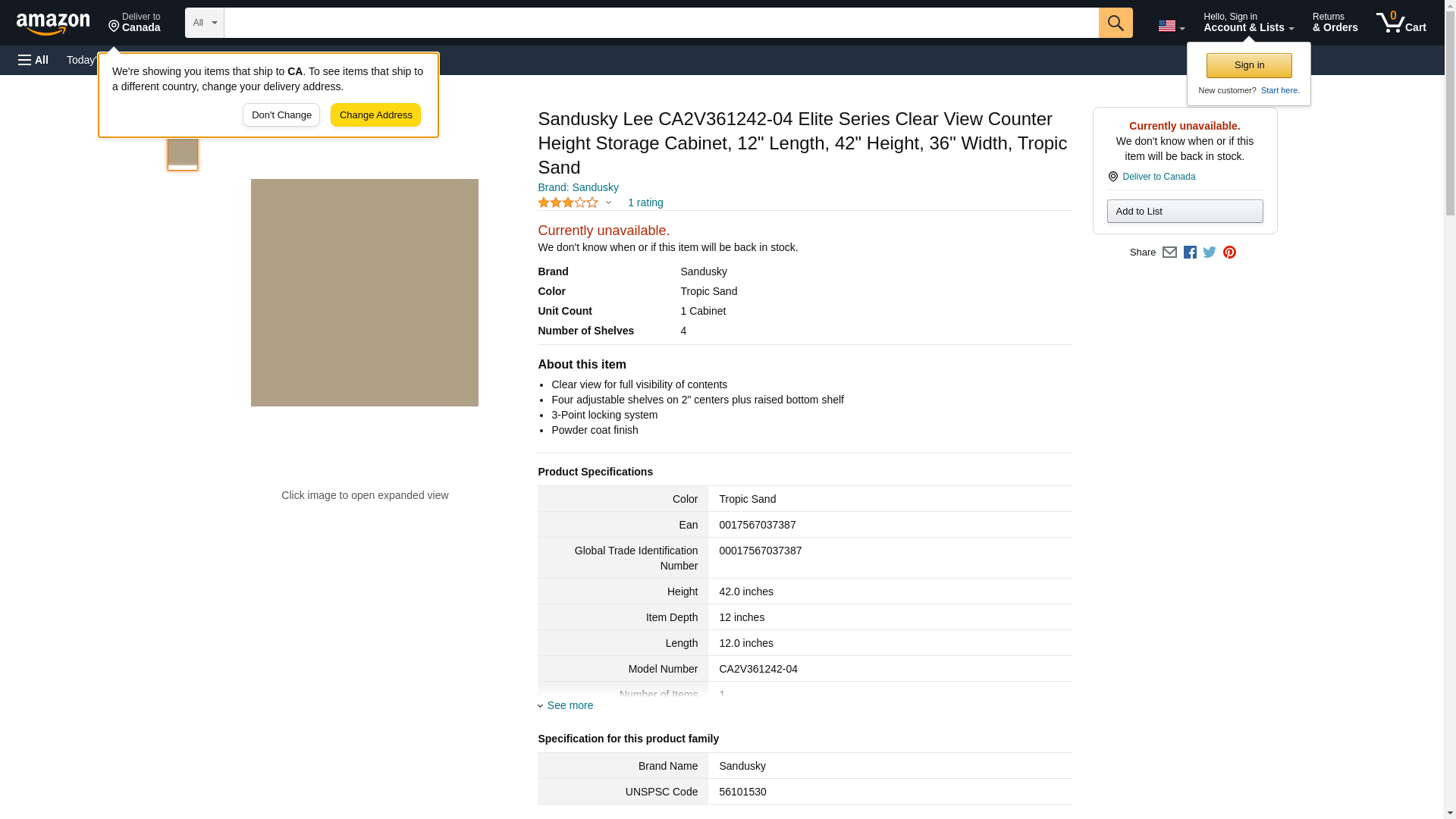This screenshot has width=1456, height=819.
Task: Open the search category All dropdown
Action: pyautogui.click(x=204, y=23)
